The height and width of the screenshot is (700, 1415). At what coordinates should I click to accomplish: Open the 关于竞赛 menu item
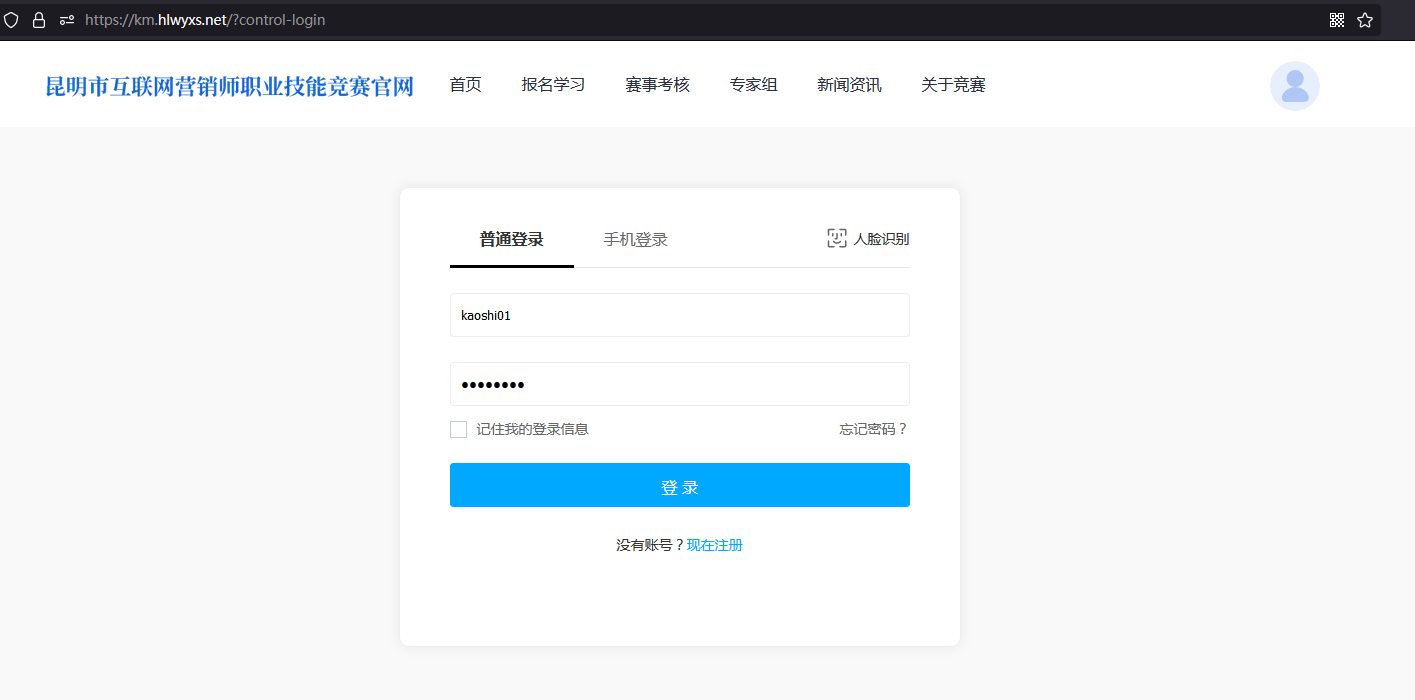953,85
